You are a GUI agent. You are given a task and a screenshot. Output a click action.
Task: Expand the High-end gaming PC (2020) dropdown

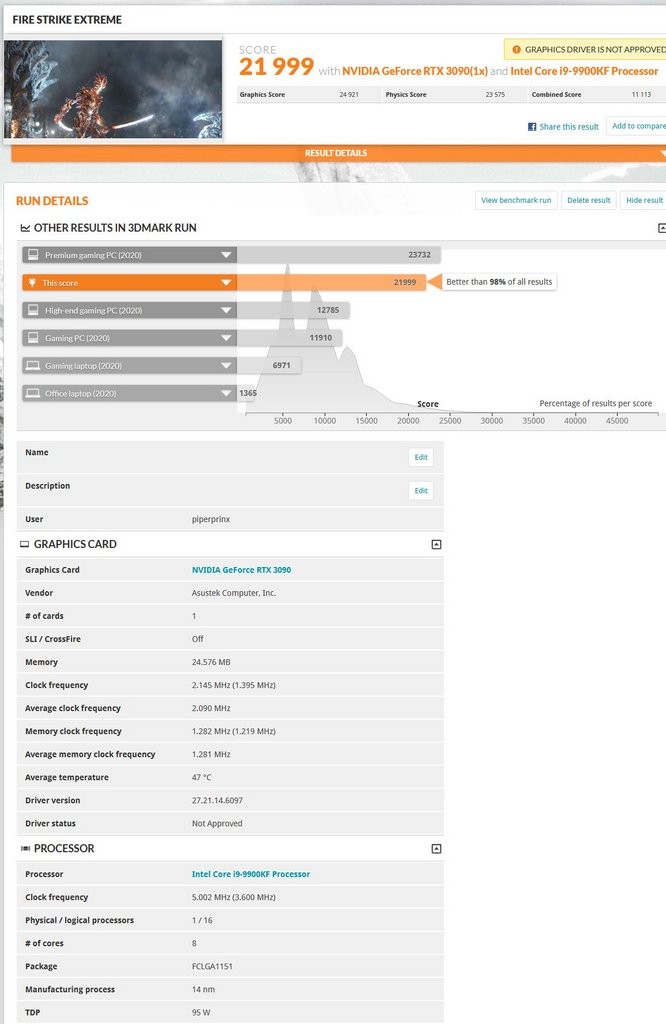pos(226,310)
